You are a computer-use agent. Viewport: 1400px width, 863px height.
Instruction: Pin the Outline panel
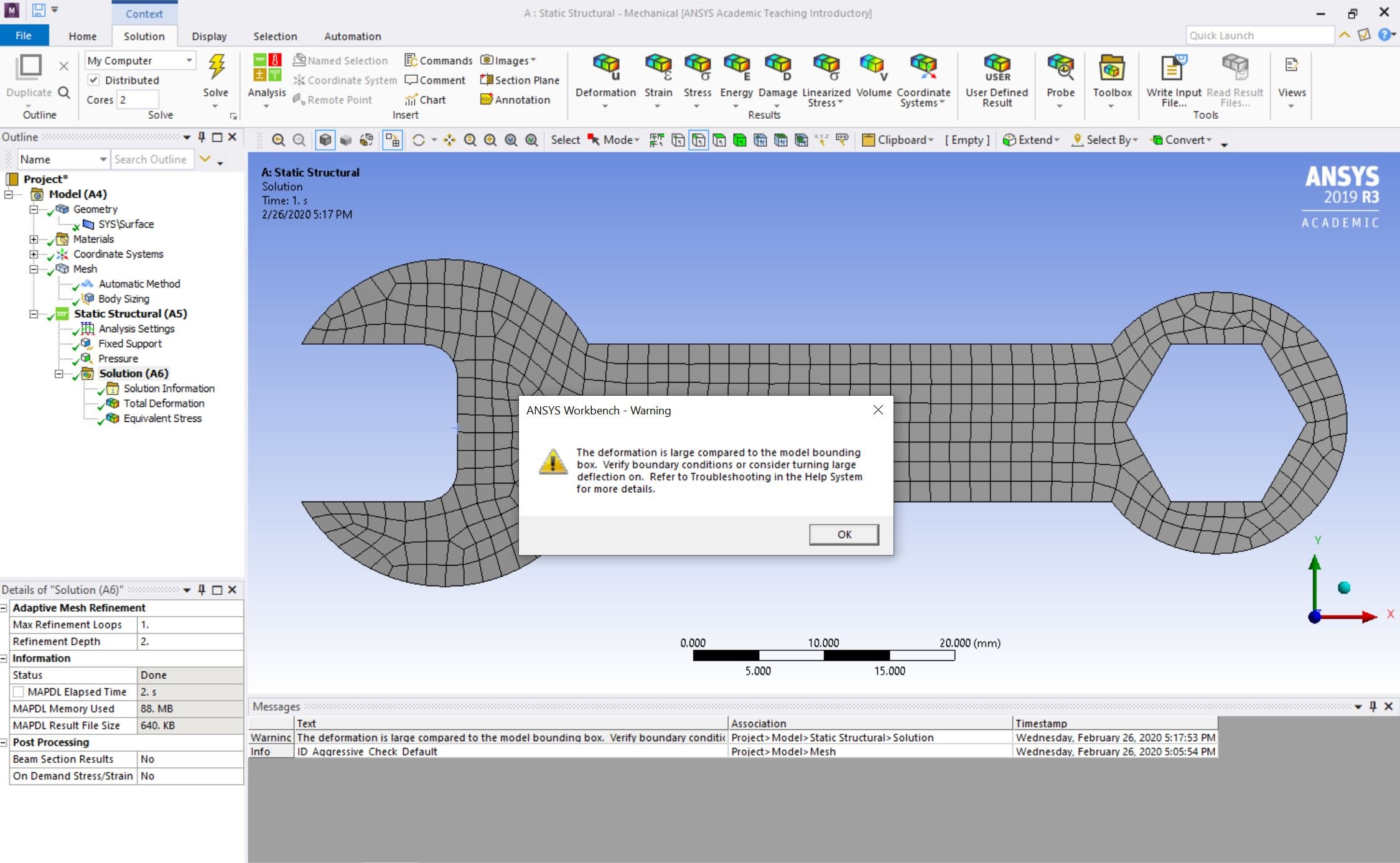[x=202, y=137]
